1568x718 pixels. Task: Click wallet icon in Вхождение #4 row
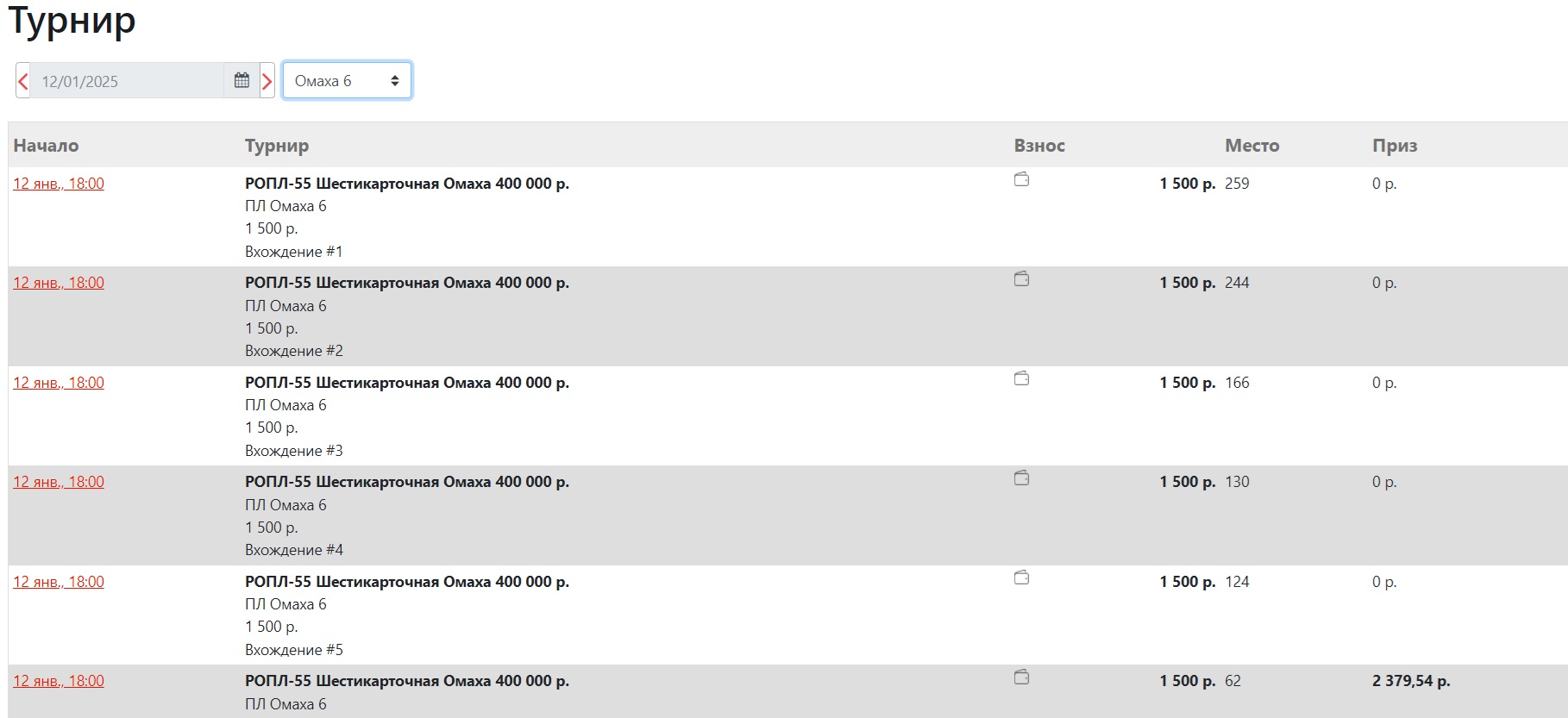coord(1022,478)
